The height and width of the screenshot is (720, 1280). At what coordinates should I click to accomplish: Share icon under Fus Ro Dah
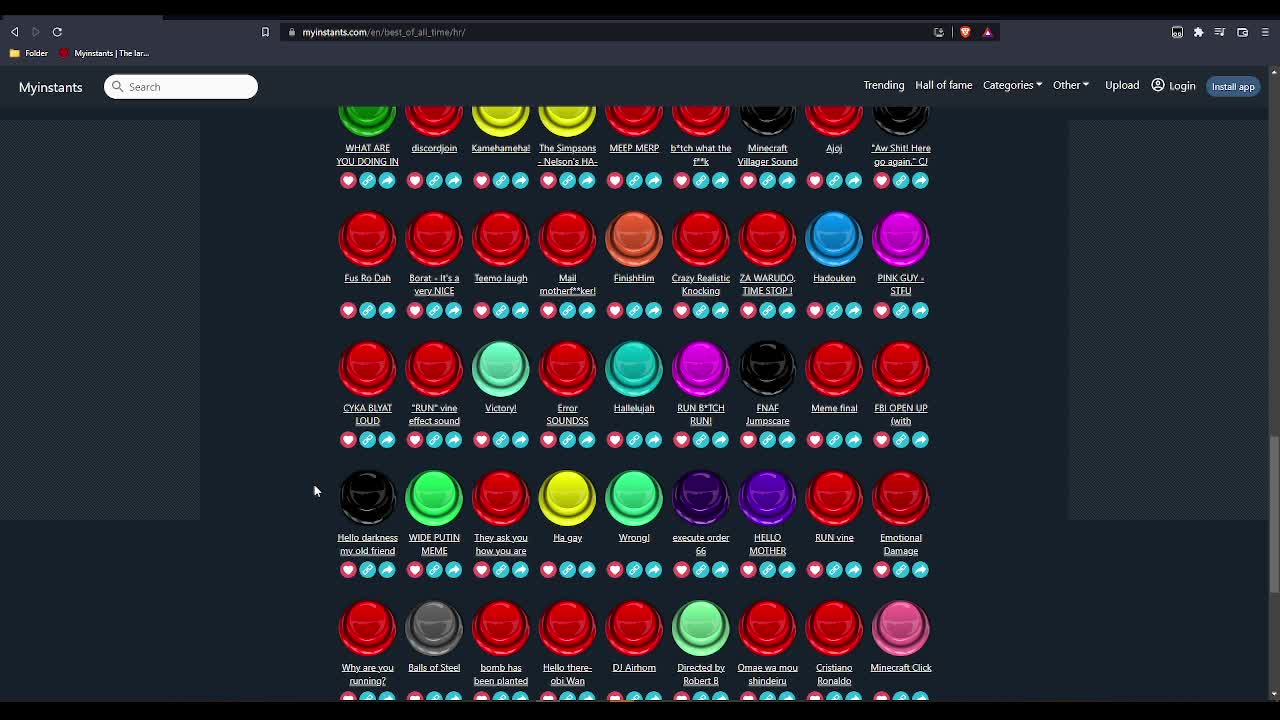click(x=387, y=310)
